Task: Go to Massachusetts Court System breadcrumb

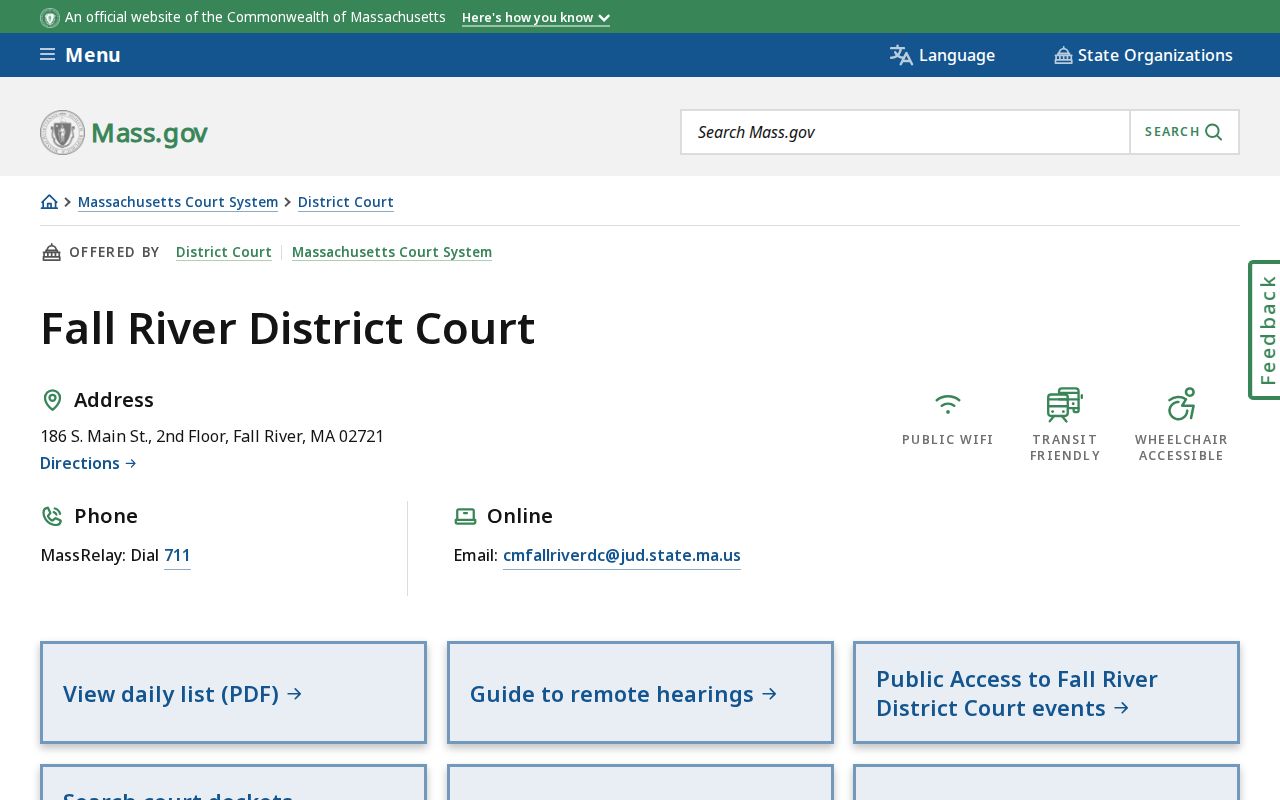Action: click(178, 202)
